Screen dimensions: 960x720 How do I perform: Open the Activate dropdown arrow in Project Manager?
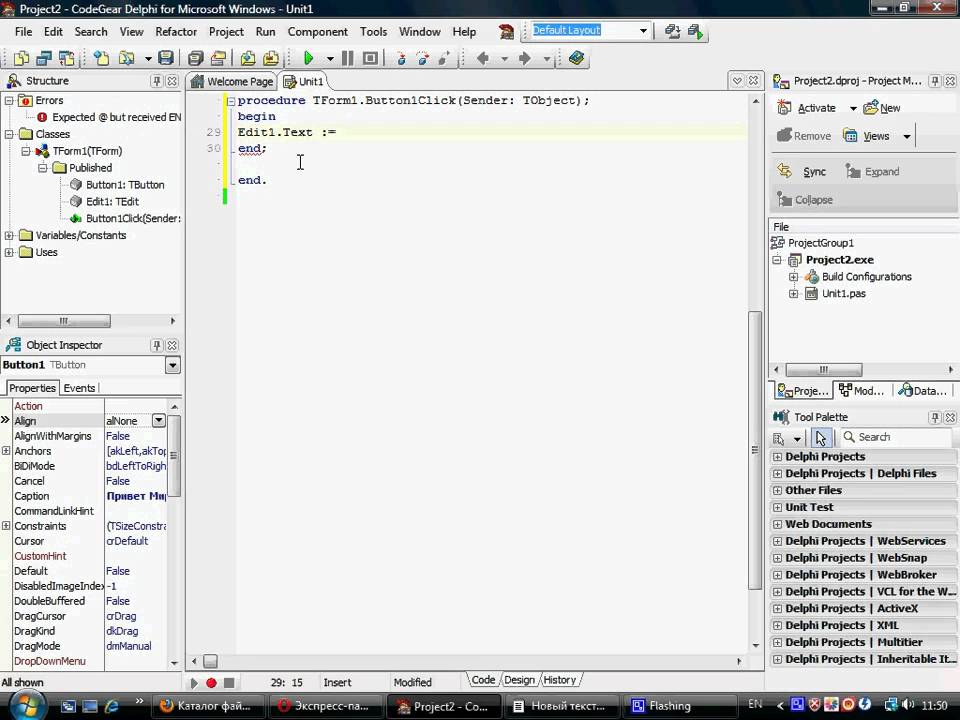click(x=853, y=108)
